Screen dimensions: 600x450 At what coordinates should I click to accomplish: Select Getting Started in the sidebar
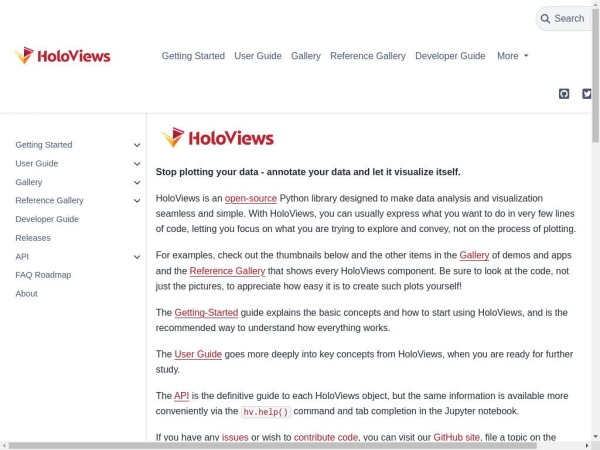(x=44, y=145)
